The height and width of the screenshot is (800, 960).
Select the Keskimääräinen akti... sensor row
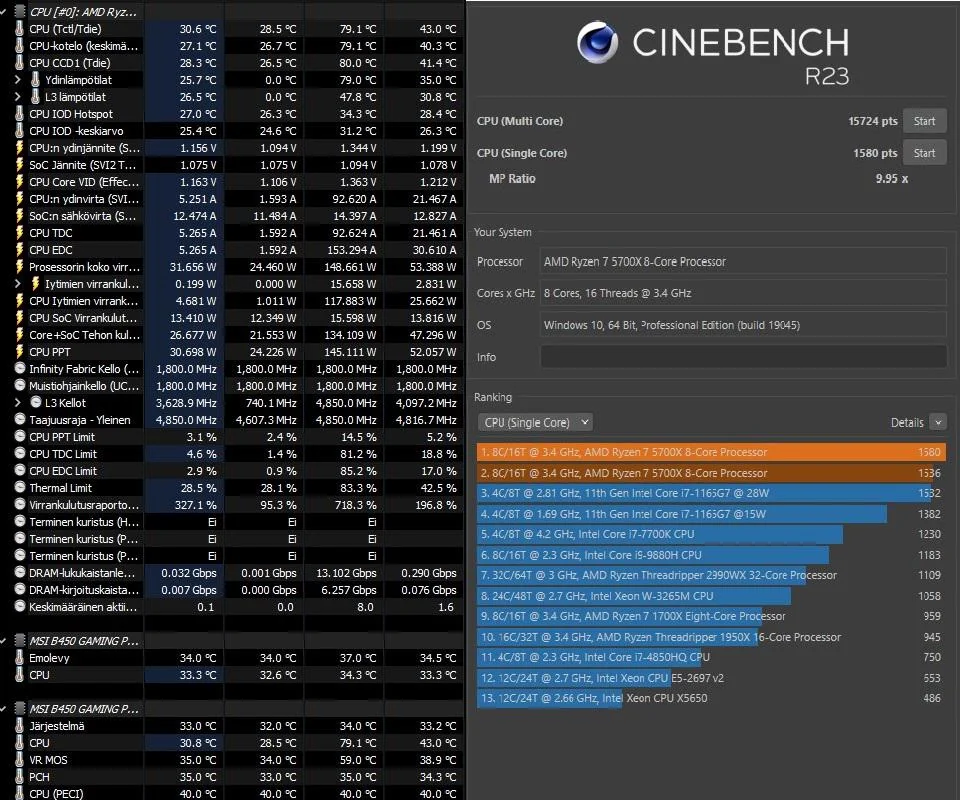(x=231, y=607)
